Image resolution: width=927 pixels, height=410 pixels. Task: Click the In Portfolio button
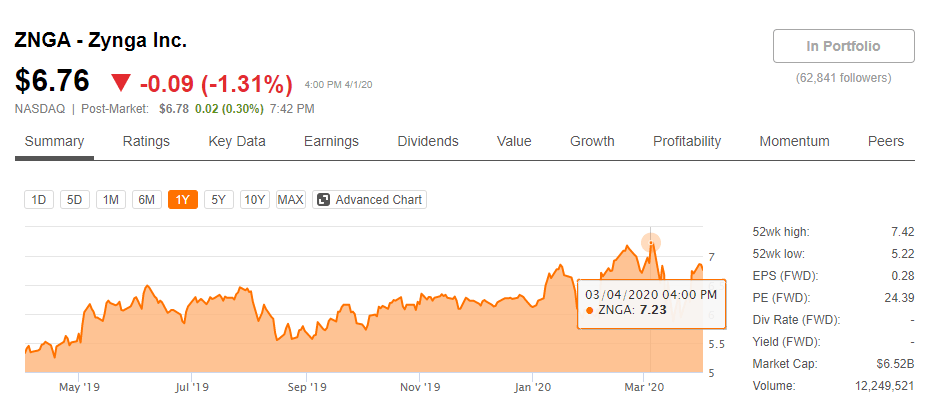pos(844,46)
